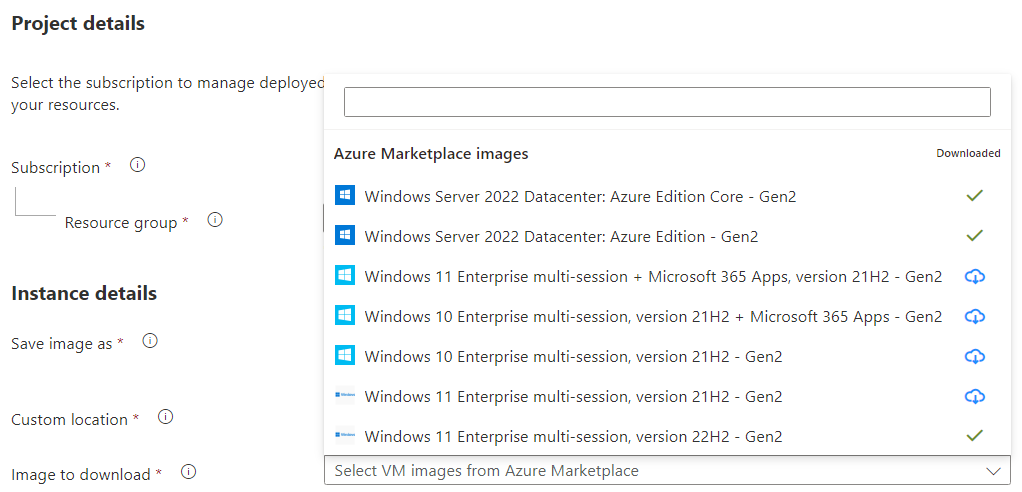Click the info icon next to Subscription
Screen dimensions: 1022x492
click(x=138, y=166)
